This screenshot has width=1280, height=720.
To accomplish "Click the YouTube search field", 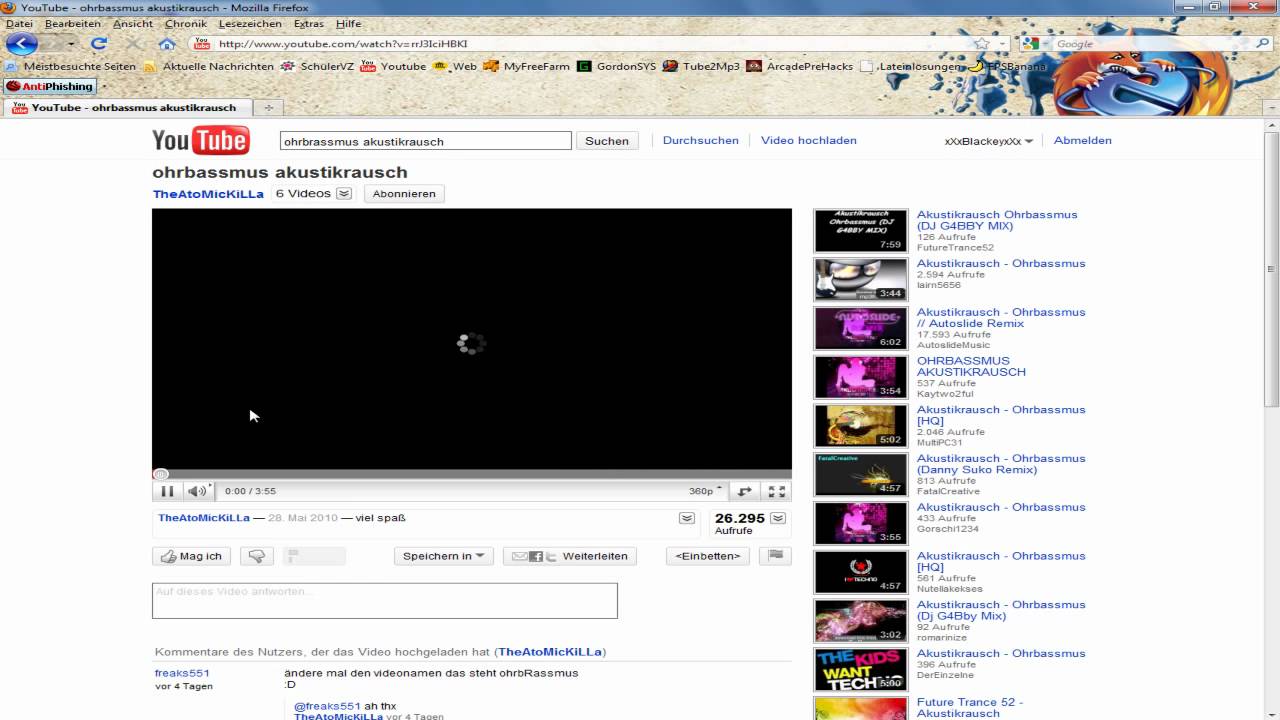I will click(x=426, y=141).
